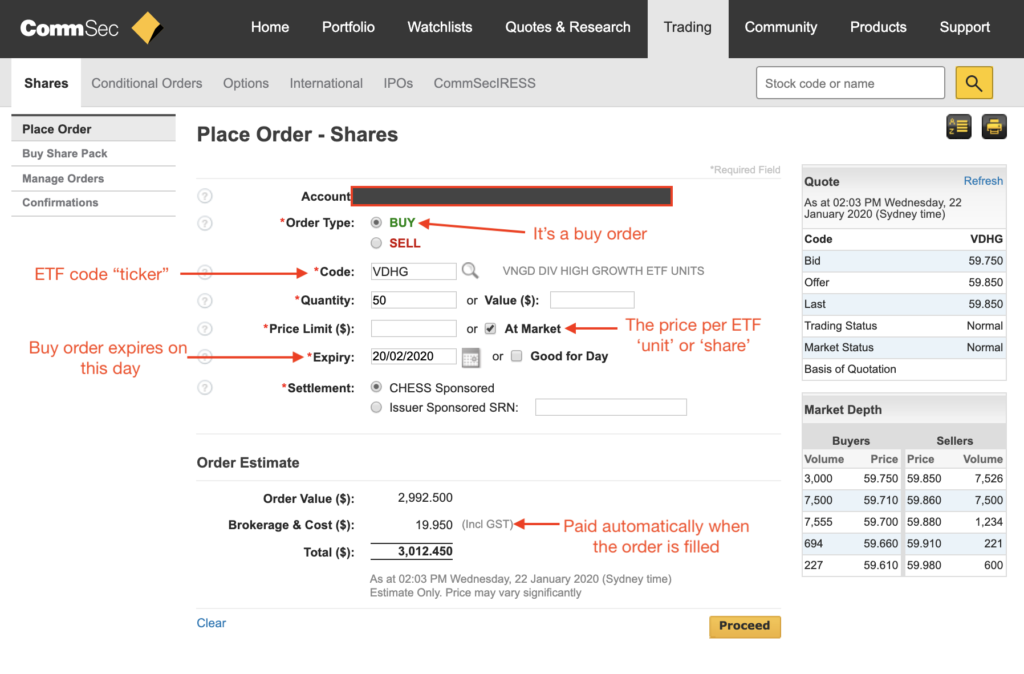Click the Clear link
Screen dimensions: 1024x674
pyautogui.click(x=212, y=623)
